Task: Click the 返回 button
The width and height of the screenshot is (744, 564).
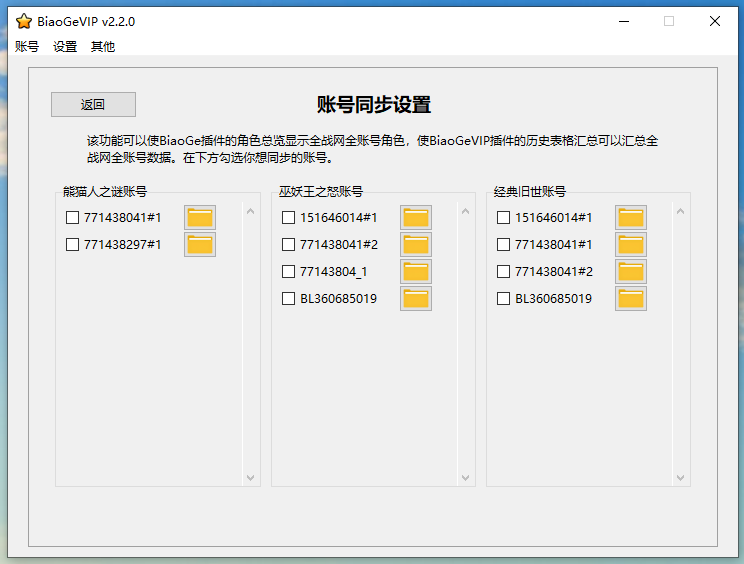Action: [93, 105]
